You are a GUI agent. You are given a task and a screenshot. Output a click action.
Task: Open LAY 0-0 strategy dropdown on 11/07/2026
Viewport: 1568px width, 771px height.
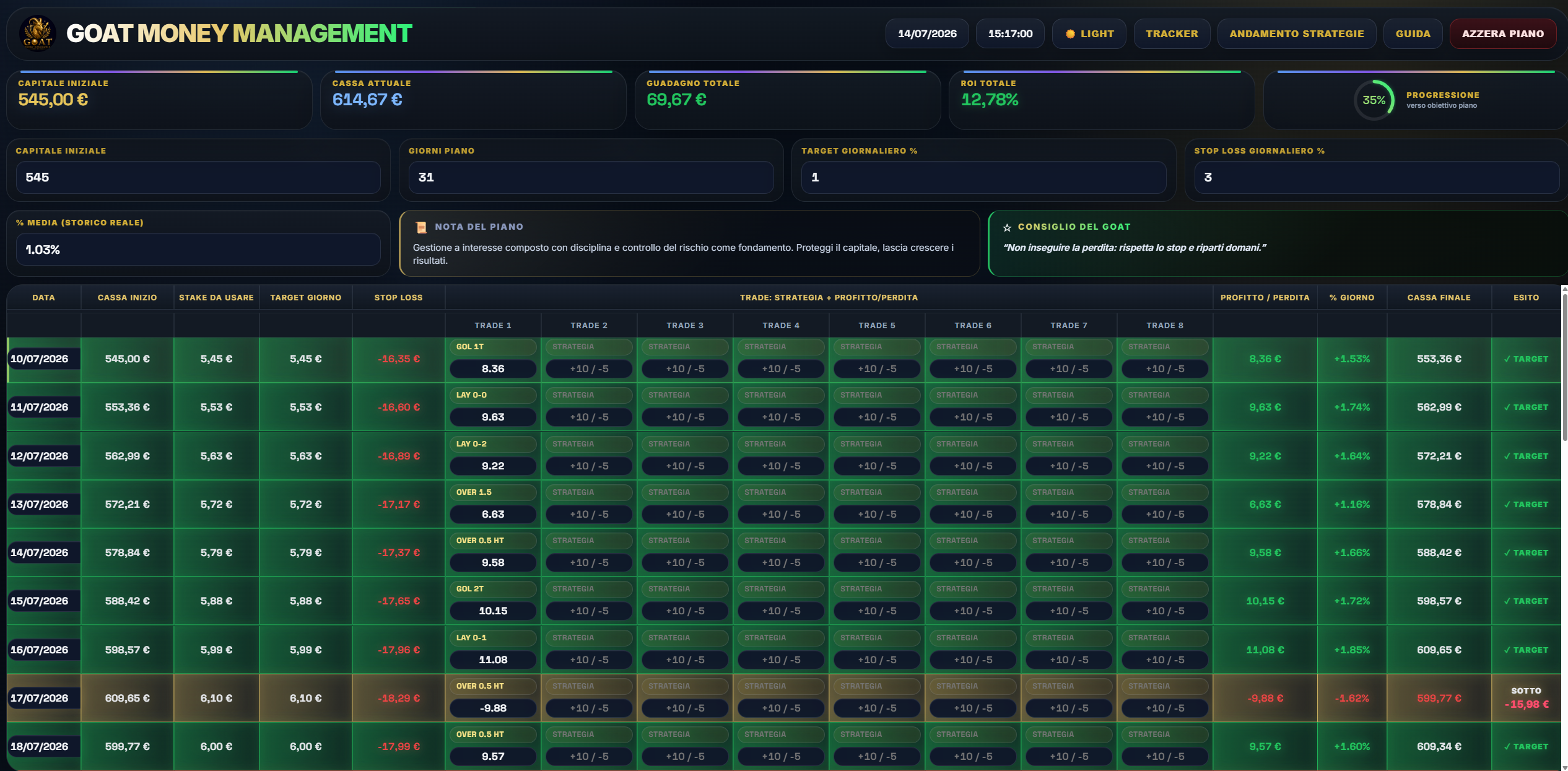click(x=493, y=395)
